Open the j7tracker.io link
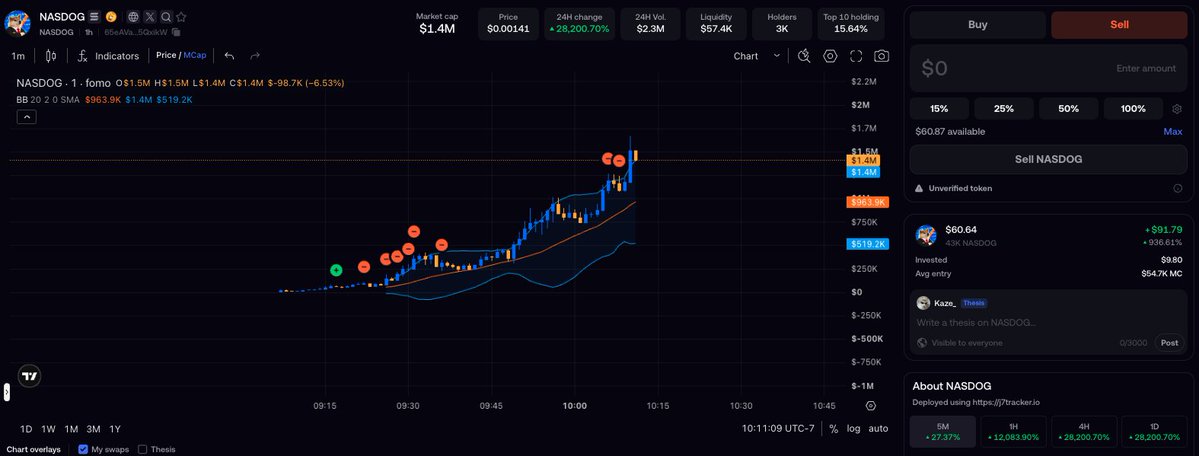 coord(1006,402)
